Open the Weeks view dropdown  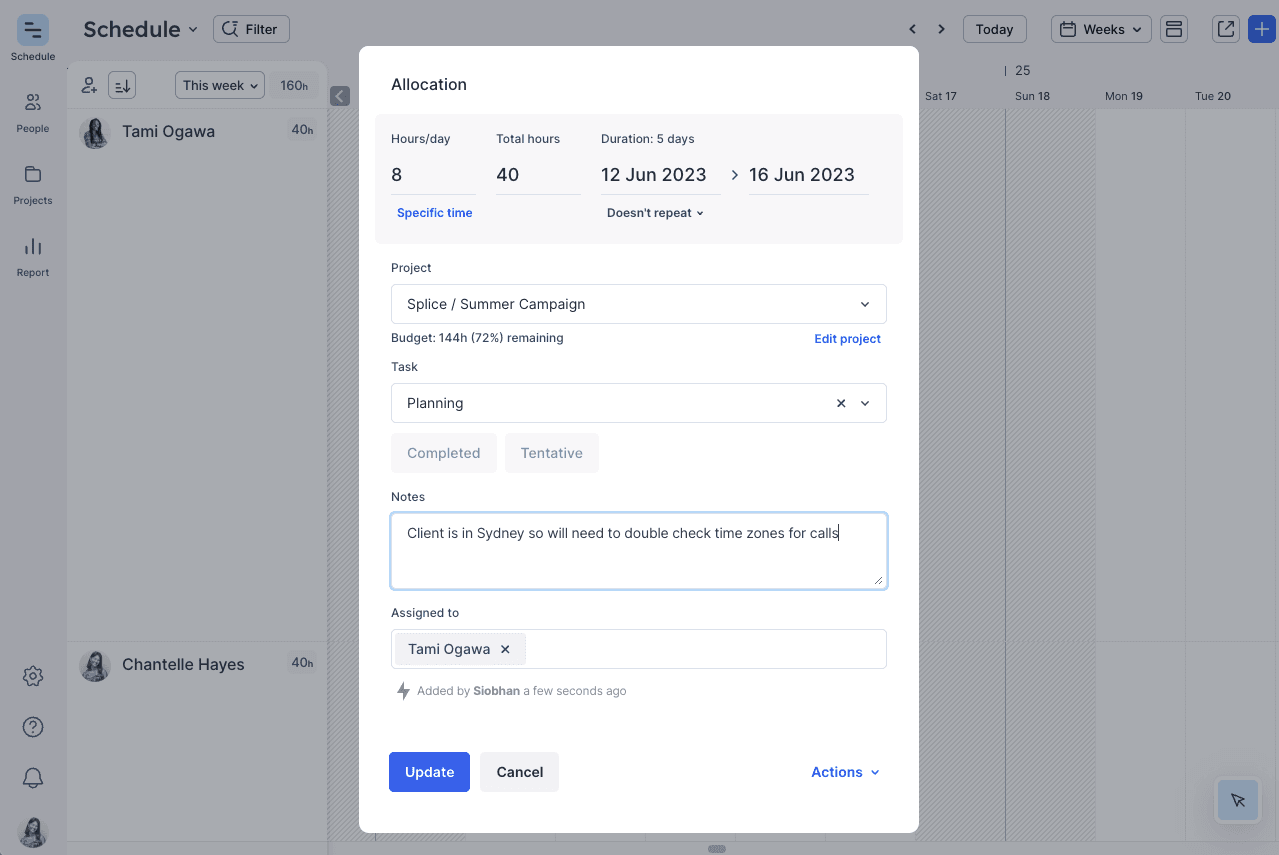point(1100,29)
